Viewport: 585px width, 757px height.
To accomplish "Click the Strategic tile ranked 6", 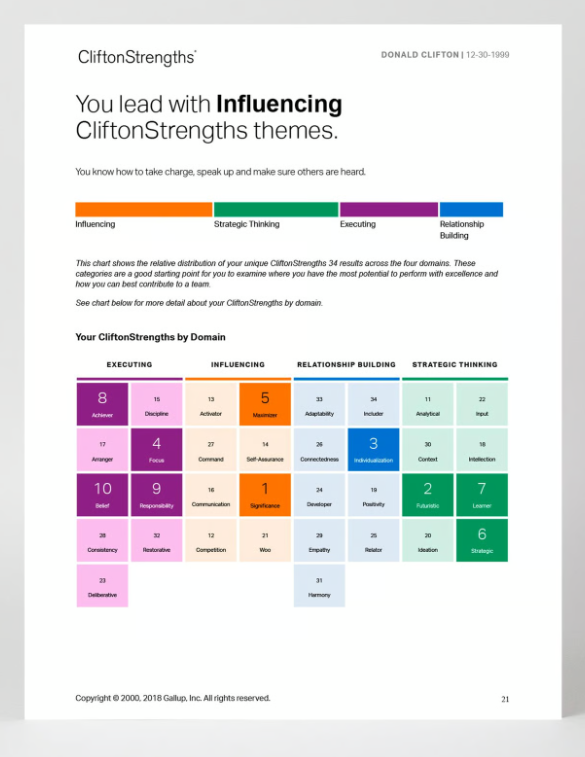I will pos(482,540).
